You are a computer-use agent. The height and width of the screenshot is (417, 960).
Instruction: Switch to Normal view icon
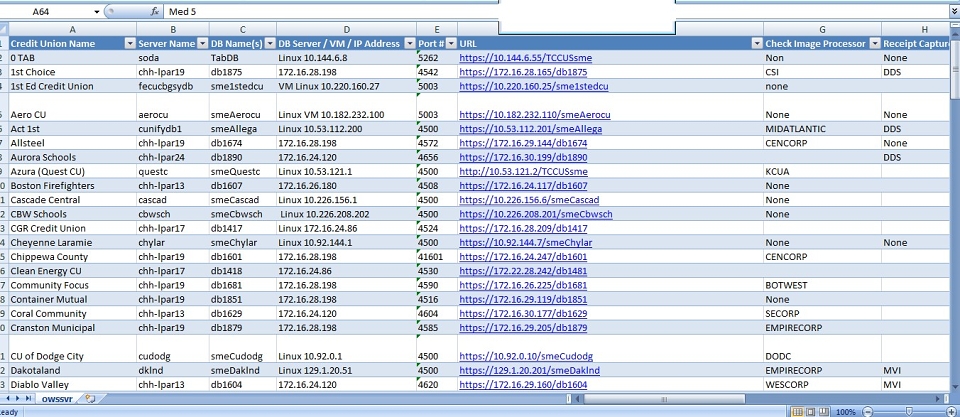point(798,411)
